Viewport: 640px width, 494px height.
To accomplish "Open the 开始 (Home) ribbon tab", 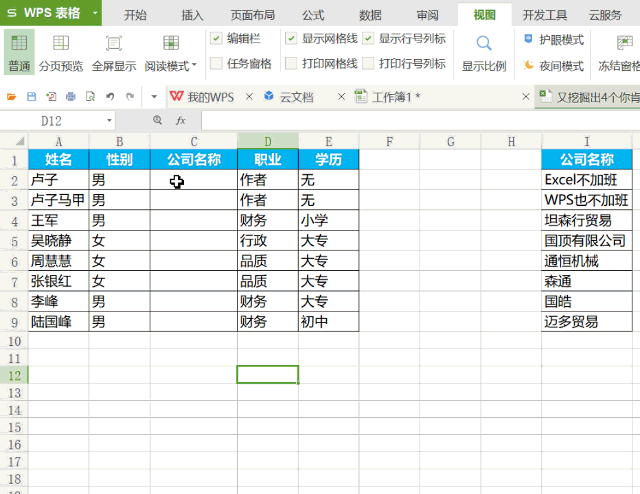I will click(136, 15).
